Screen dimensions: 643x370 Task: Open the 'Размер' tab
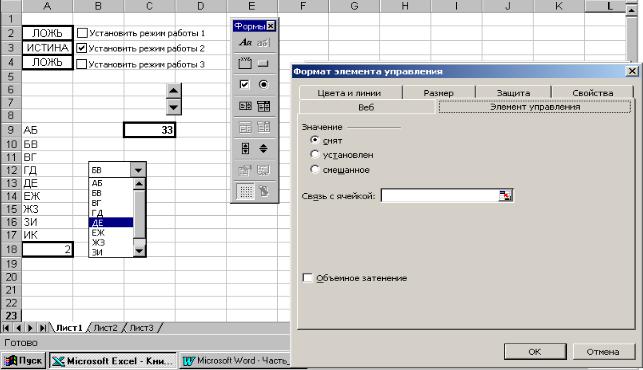tap(438, 93)
